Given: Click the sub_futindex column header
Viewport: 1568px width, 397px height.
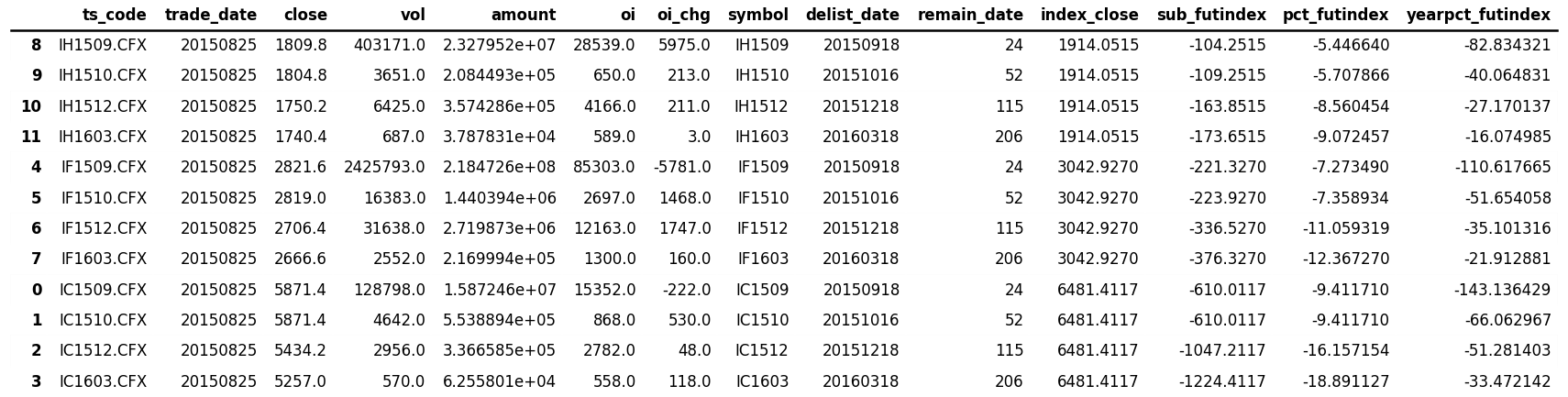Looking at the screenshot, I should [x=1210, y=15].
